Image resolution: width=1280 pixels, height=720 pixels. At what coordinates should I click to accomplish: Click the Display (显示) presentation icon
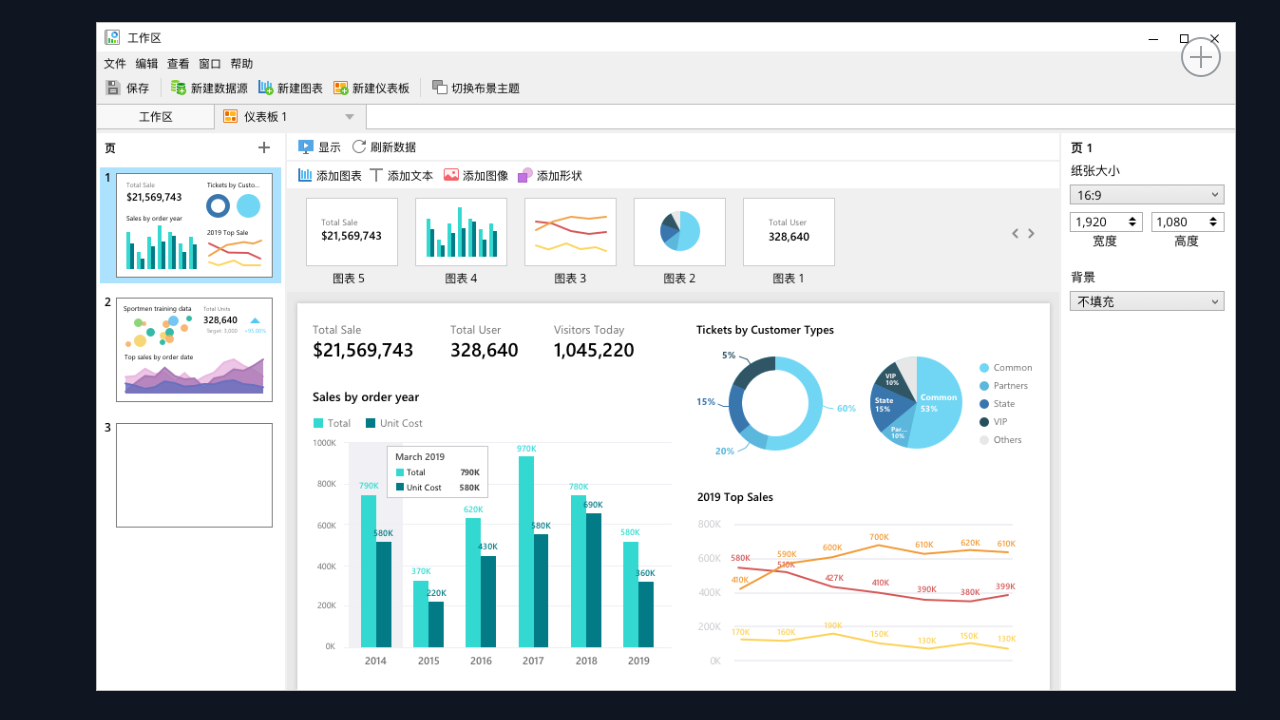point(306,147)
